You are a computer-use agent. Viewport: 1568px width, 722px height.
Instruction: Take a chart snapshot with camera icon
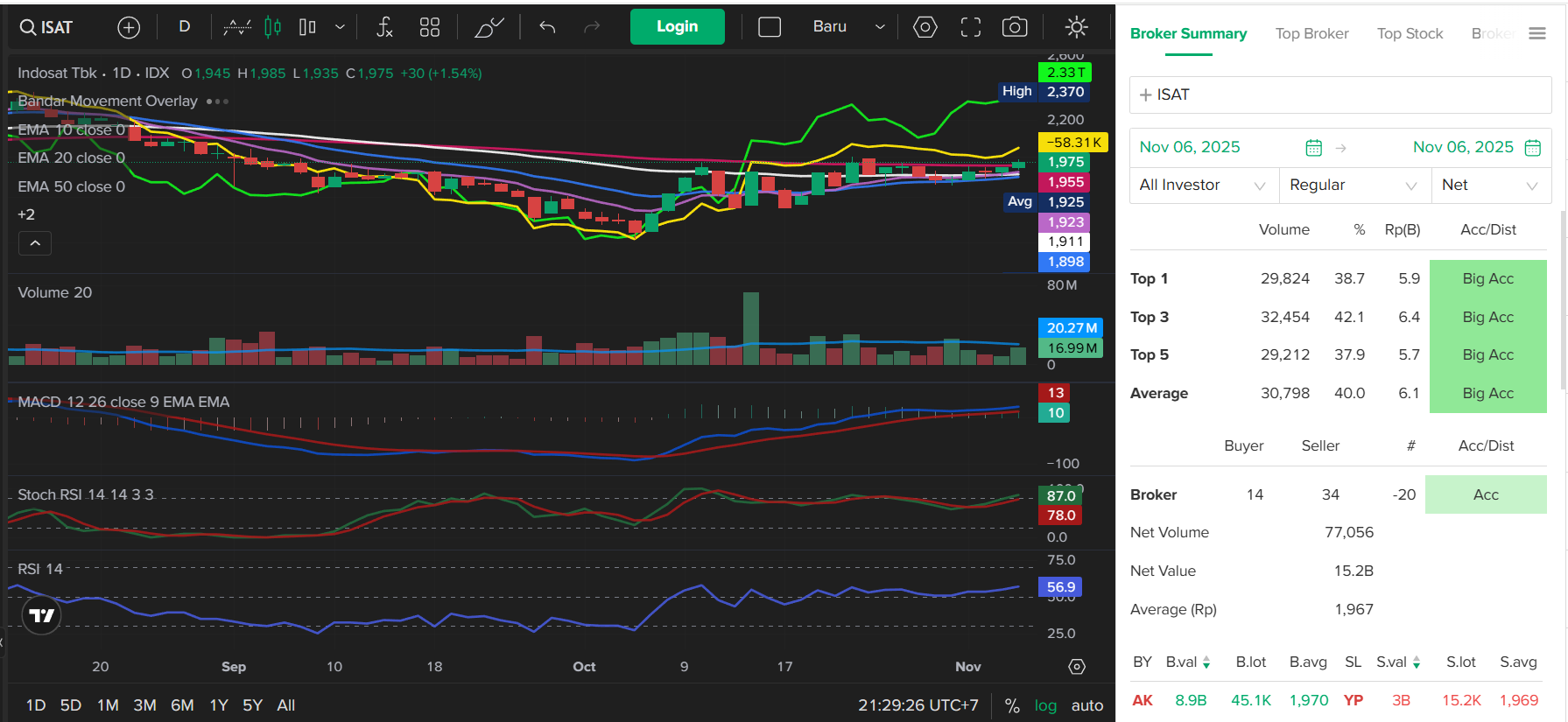tap(1015, 27)
